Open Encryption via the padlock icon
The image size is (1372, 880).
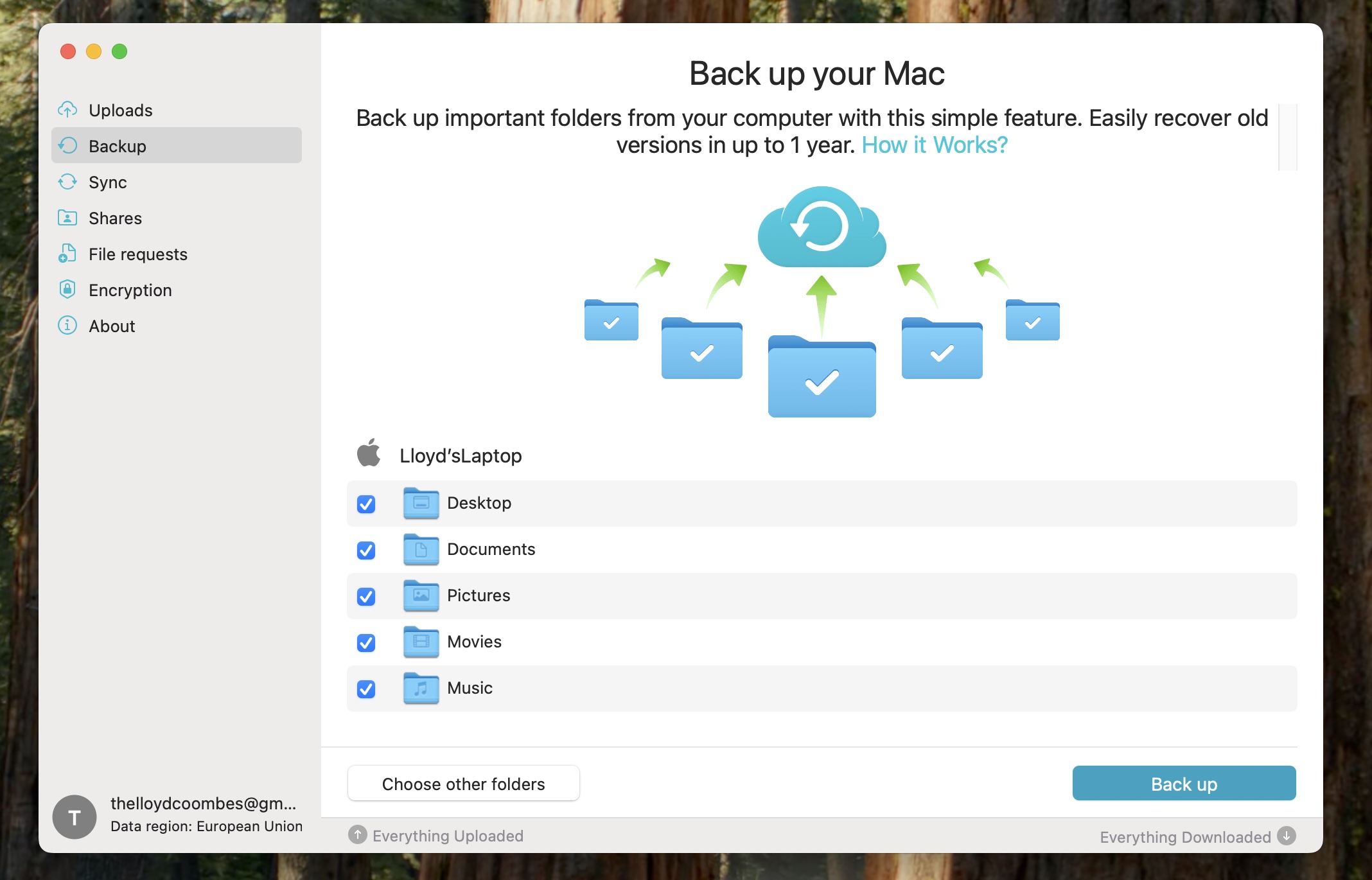pyautogui.click(x=67, y=290)
